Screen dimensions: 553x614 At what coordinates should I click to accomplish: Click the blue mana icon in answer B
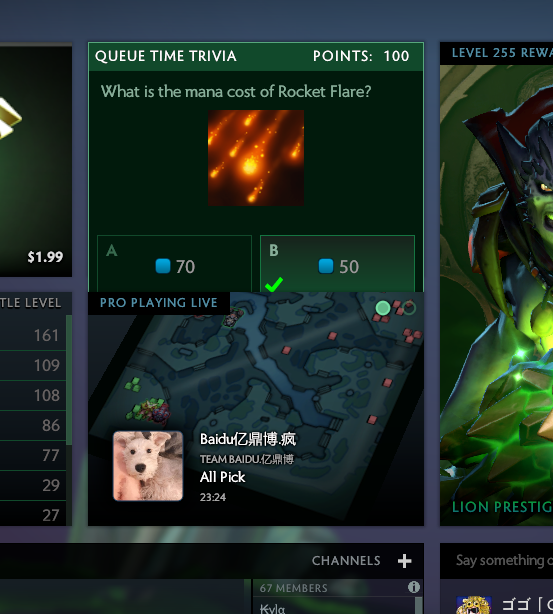point(326,265)
